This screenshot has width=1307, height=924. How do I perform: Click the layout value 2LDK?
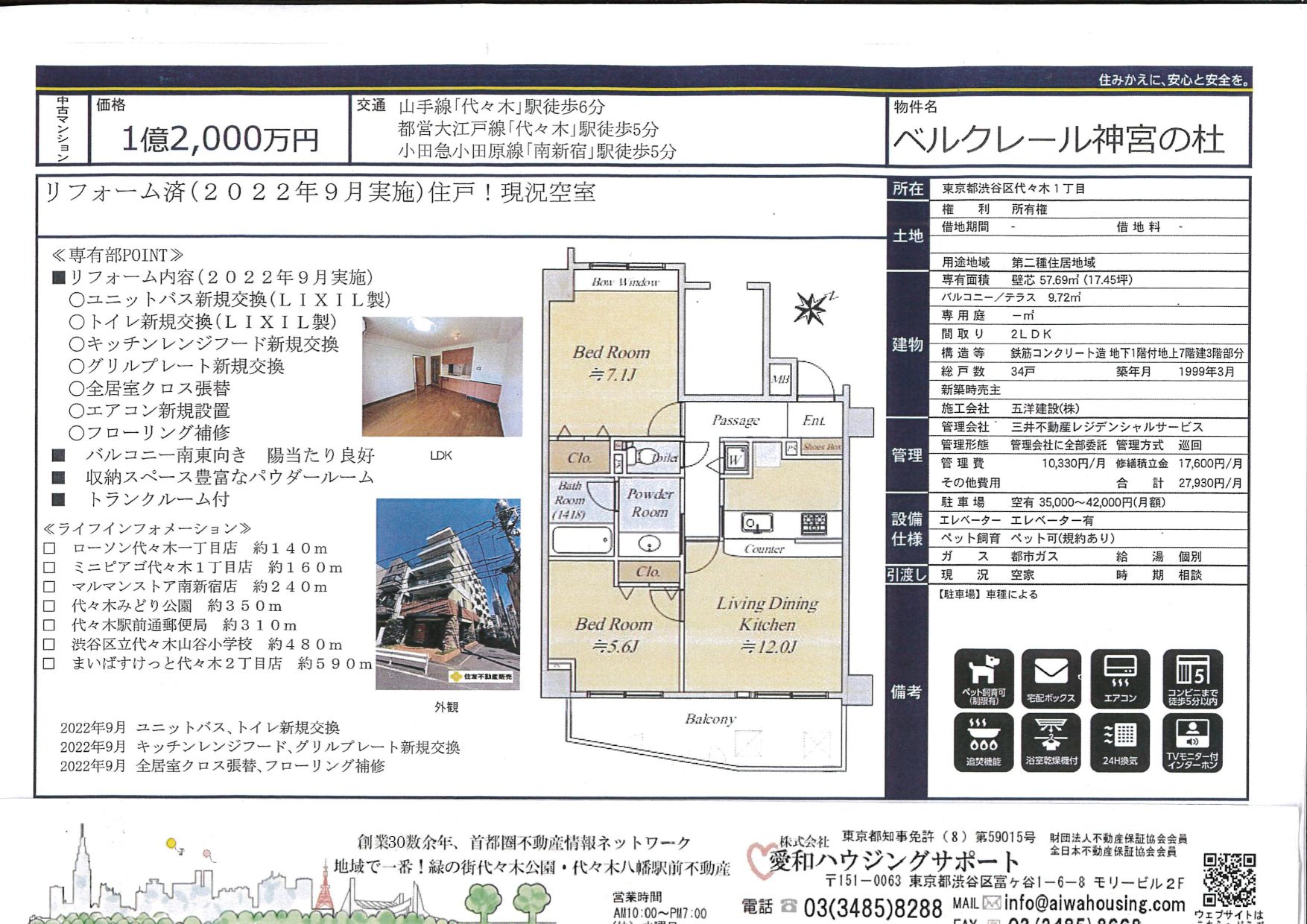click(x=1031, y=334)
